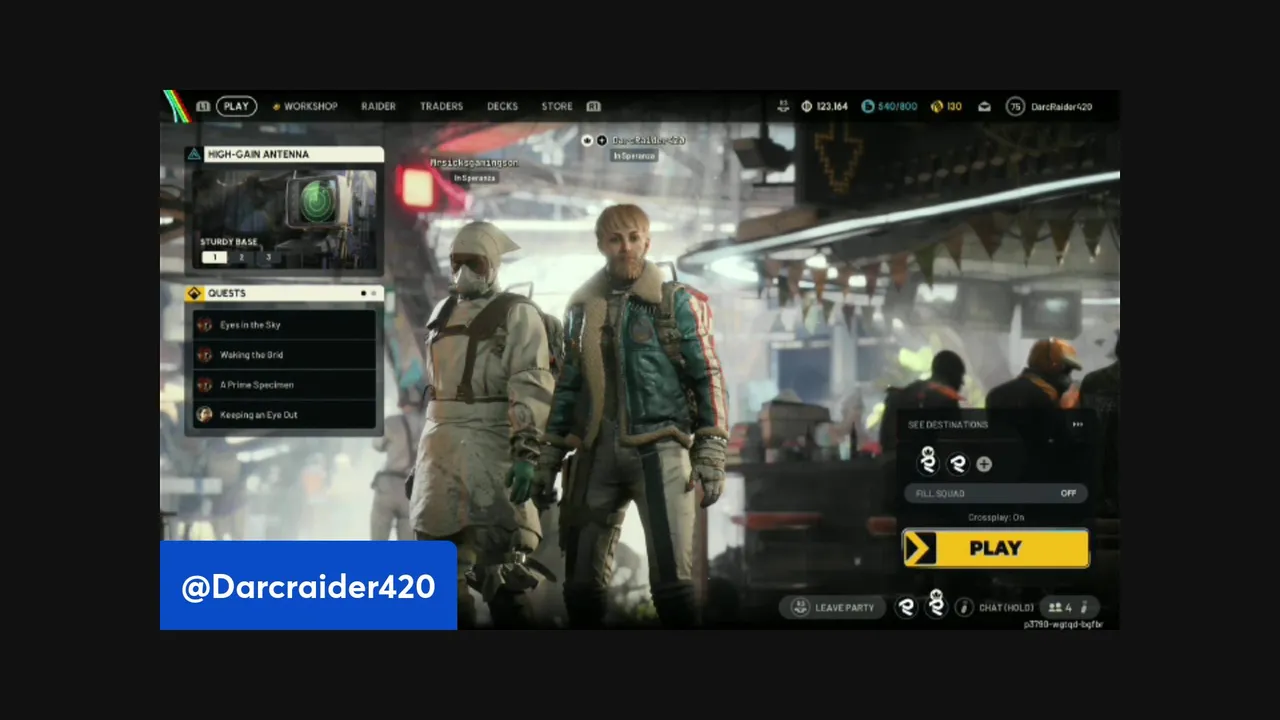The height and width of the screenshot is (720, 1280).
Task: Click the CHAT (HOLD) label
Action: point(1006,607)
